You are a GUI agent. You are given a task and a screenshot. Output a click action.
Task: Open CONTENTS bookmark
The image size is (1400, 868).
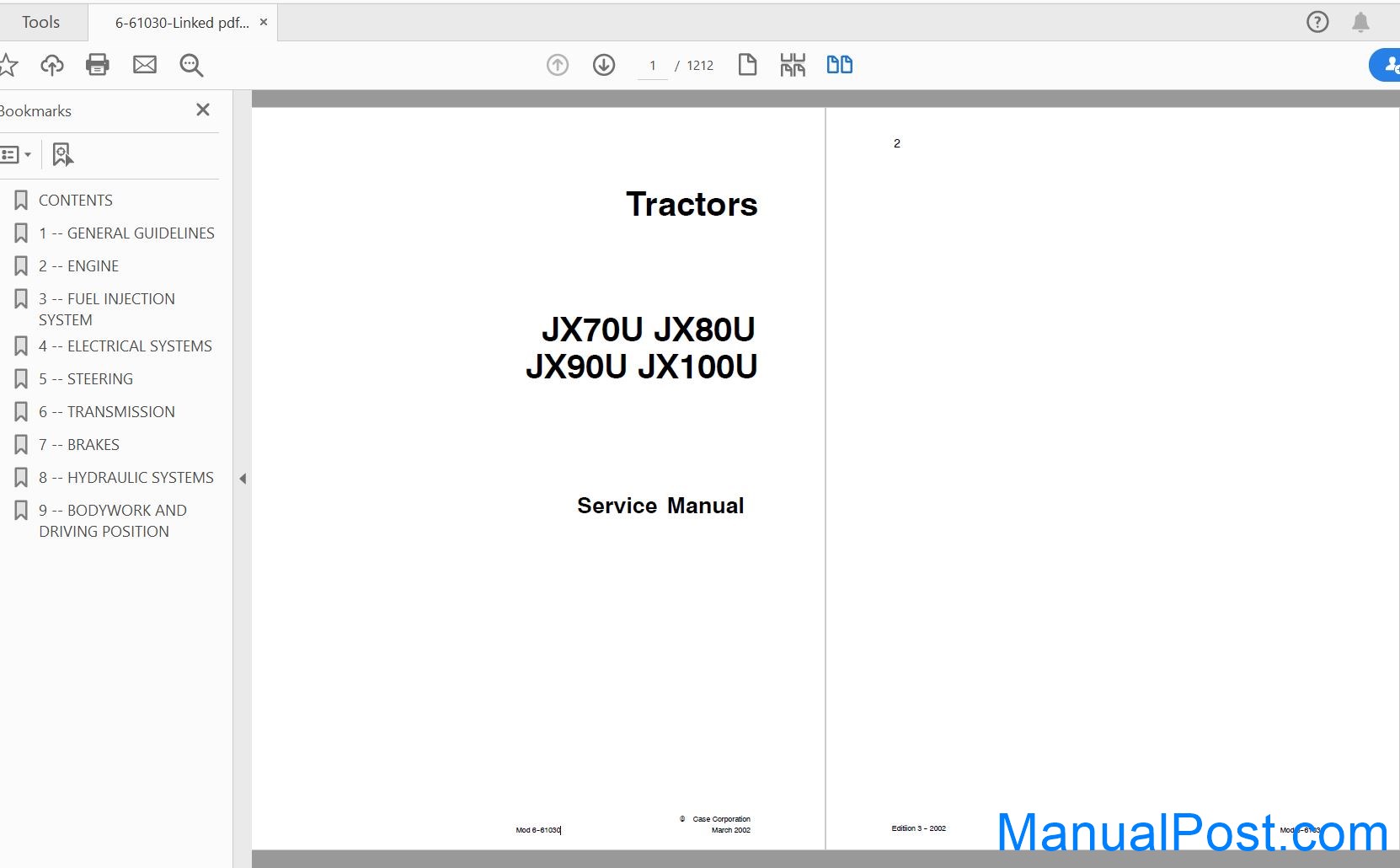(76, 201)
